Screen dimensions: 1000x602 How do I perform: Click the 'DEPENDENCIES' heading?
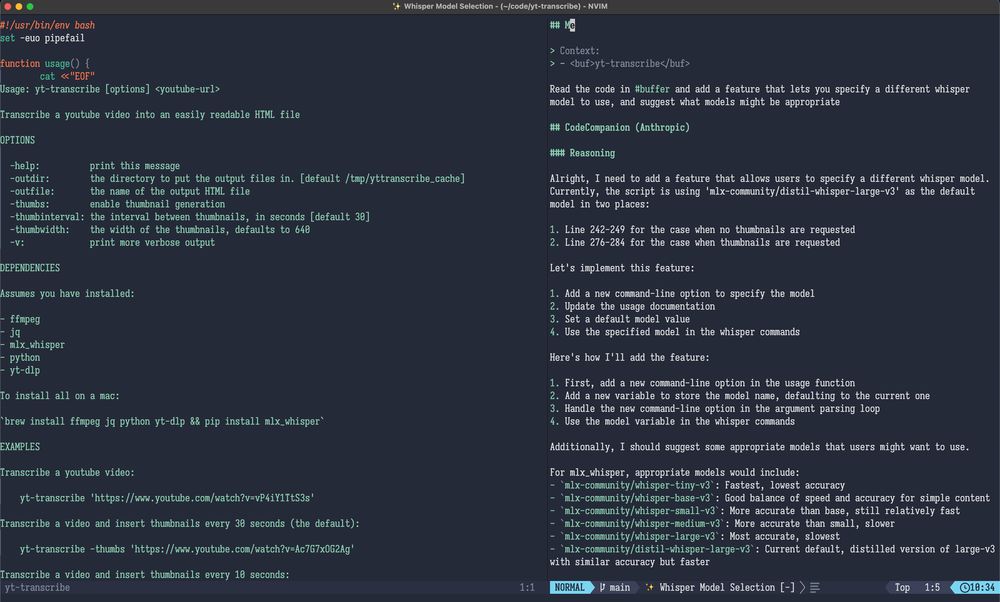(30, 268)
